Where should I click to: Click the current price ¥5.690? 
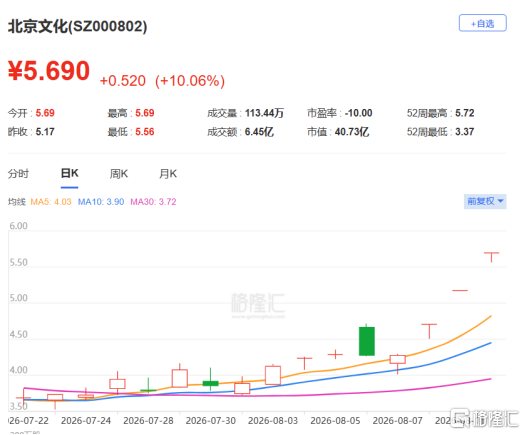[49, 71]
